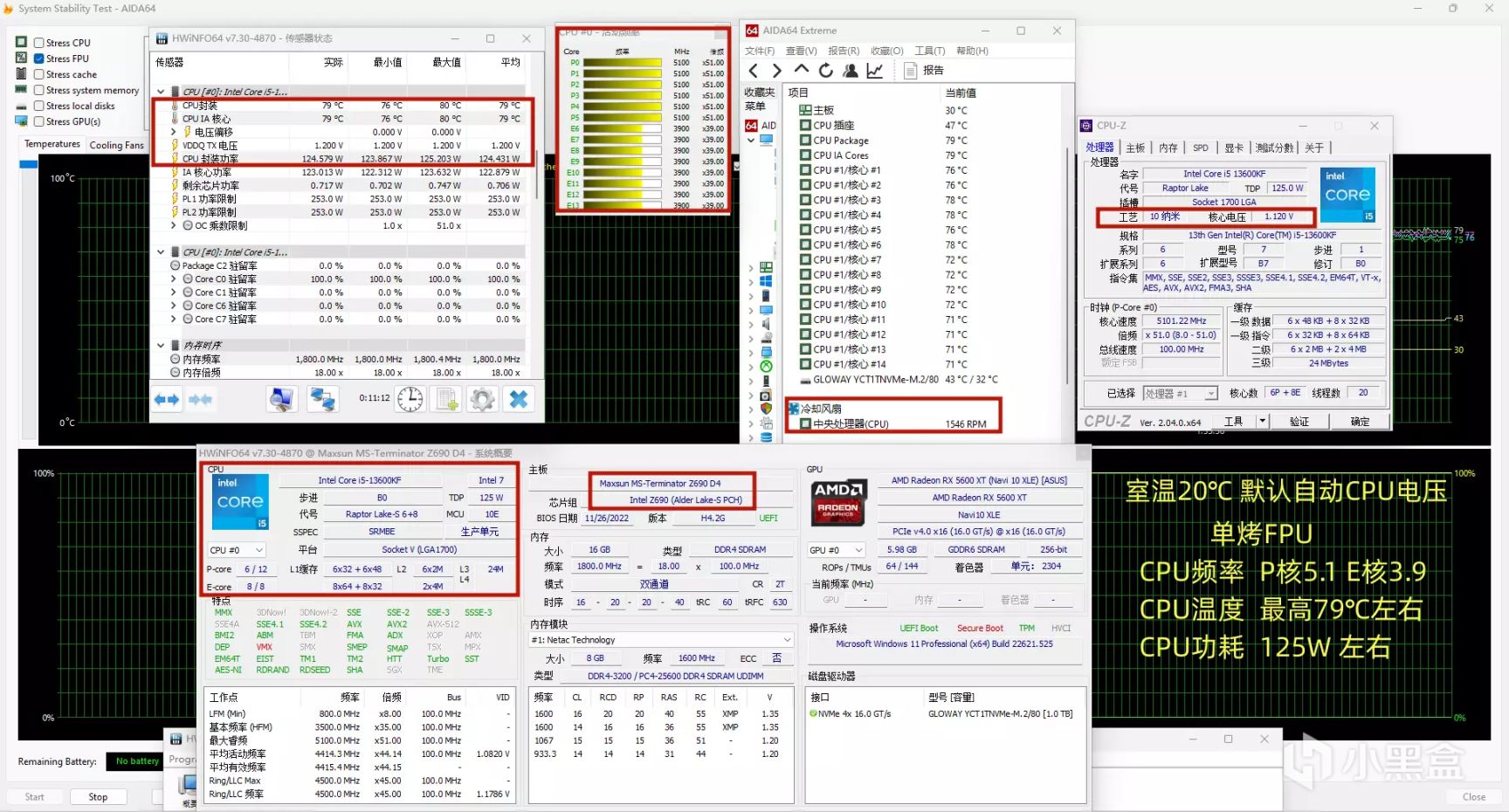1509x812 pixels.
Task: Open HWiNFO sensor settings gear icon
Action: (x=482, y=399)
